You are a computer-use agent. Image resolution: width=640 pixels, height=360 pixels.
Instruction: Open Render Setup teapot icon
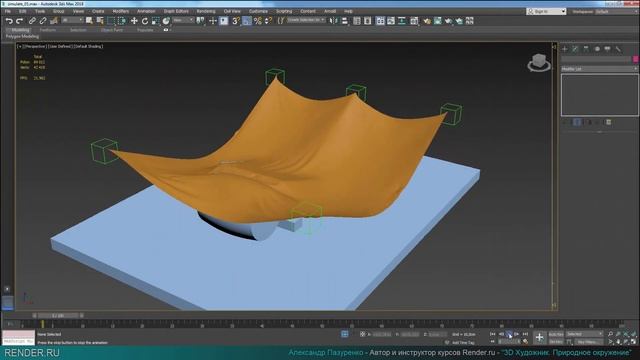[427, 21]
